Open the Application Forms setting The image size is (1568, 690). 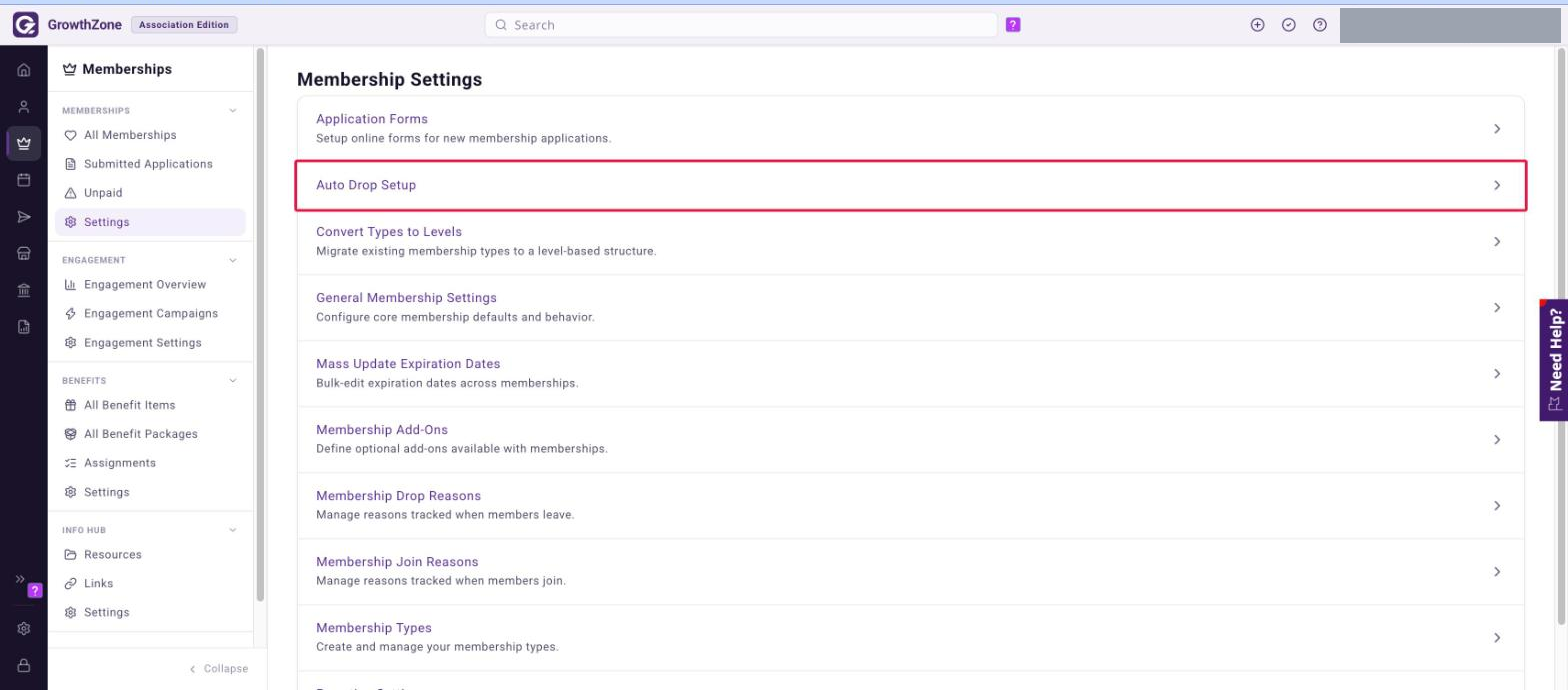910,128
